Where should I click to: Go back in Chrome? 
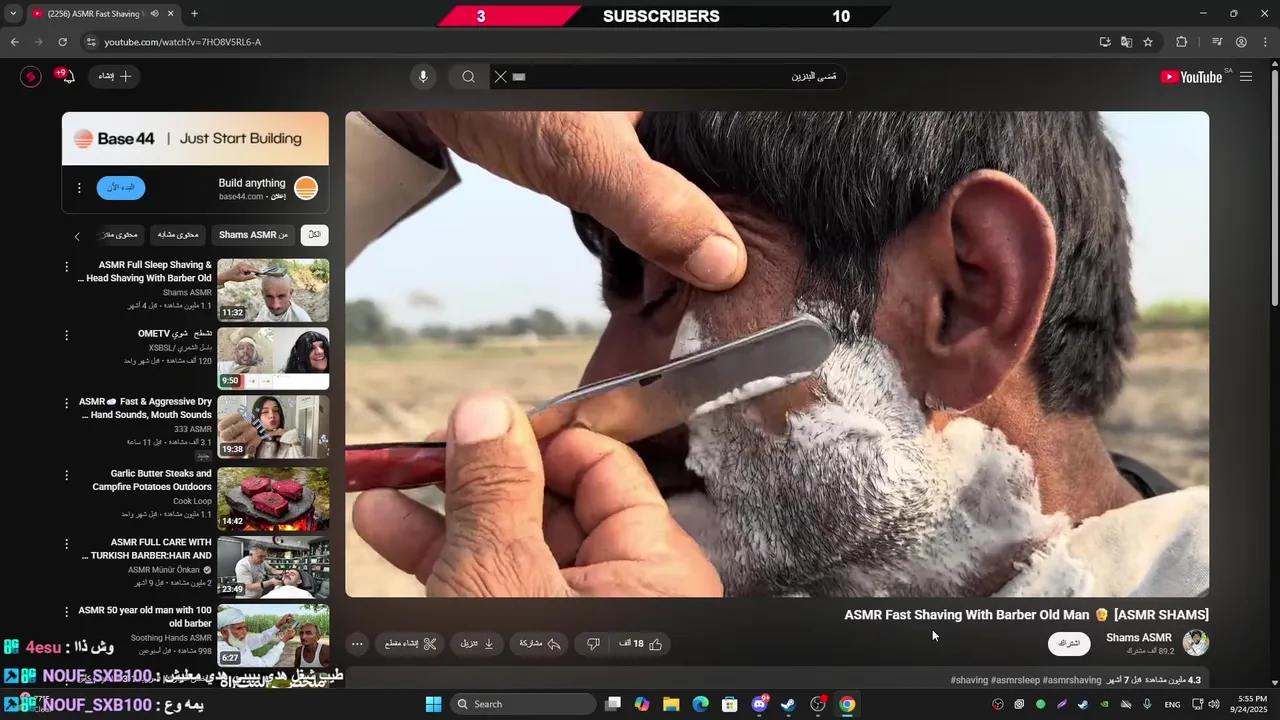[x=14, y=42]
